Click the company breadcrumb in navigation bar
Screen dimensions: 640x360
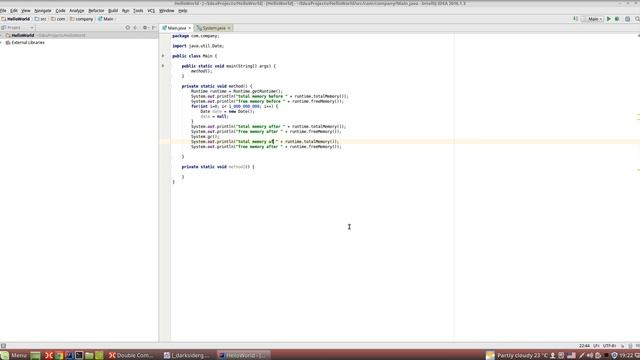click(x=82, y=19)
